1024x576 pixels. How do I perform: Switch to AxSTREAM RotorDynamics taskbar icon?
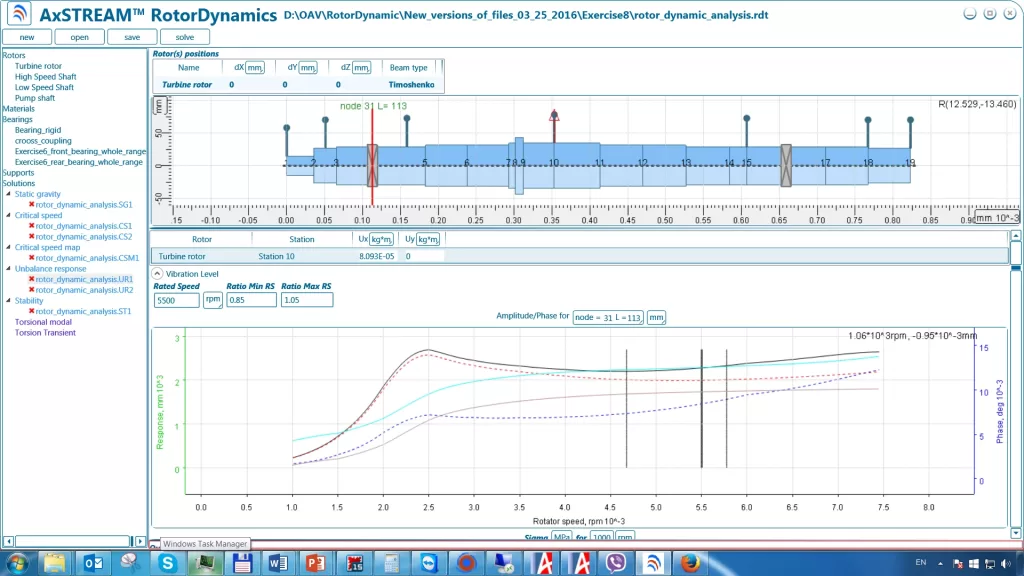(653, 563)
